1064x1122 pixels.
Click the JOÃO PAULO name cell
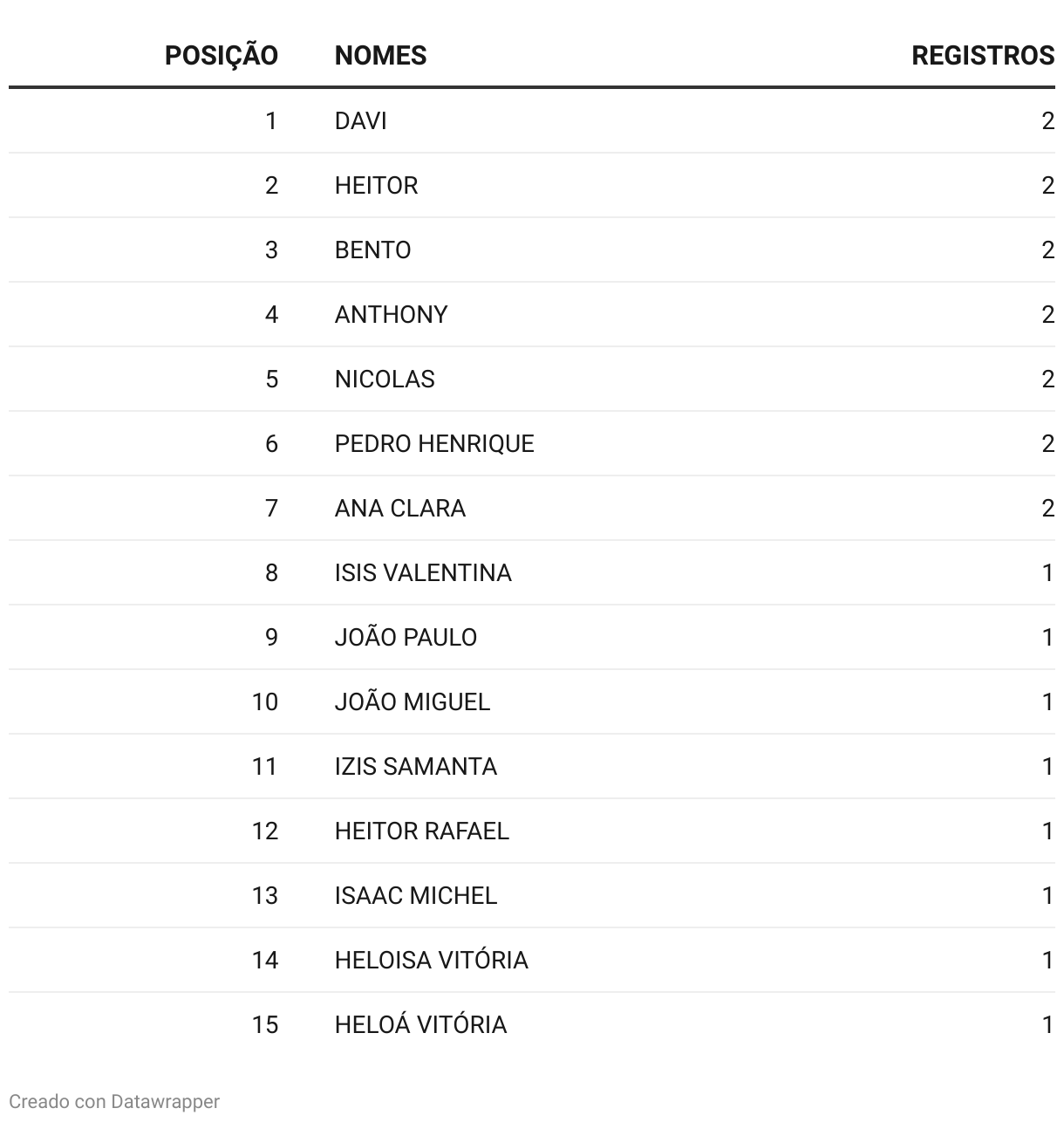point(406,637)
